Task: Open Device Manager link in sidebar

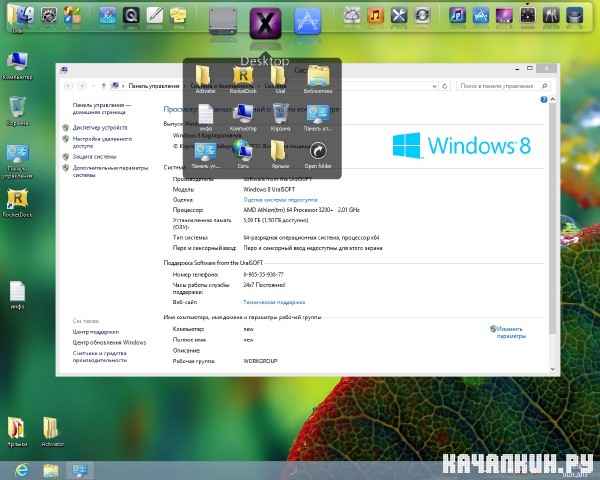Action: (100, 127)
